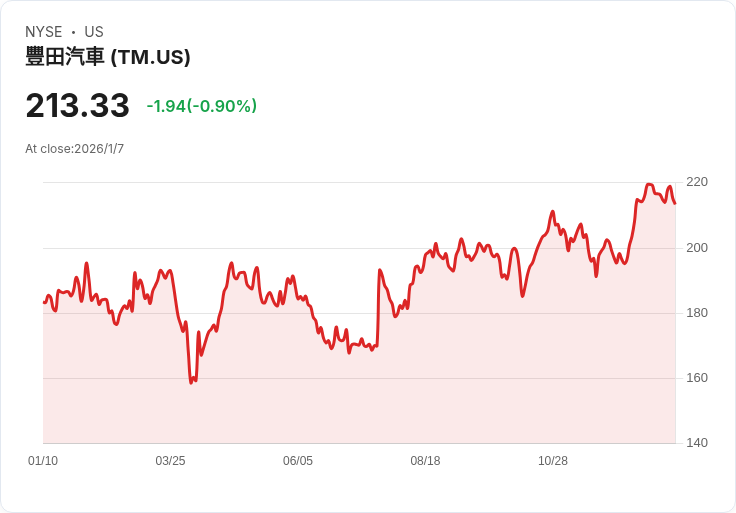Click the leftmost start of the price line
Viewport: 736px width, 513px height.
click(x=44, y=302)
